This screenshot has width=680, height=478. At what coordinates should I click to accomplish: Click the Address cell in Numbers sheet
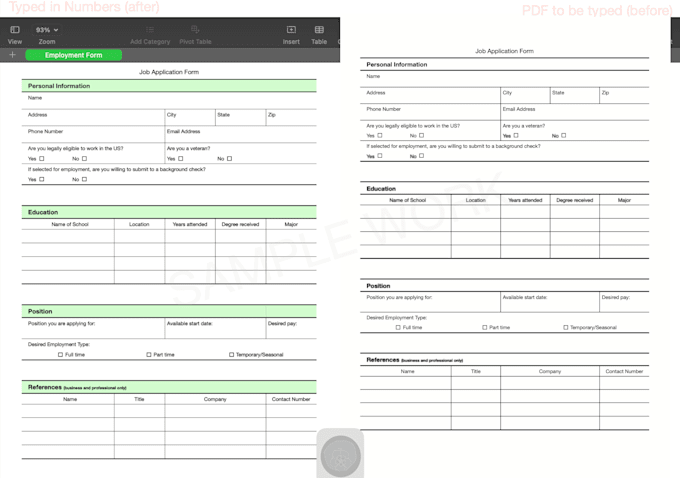click(x=93, y=118)
